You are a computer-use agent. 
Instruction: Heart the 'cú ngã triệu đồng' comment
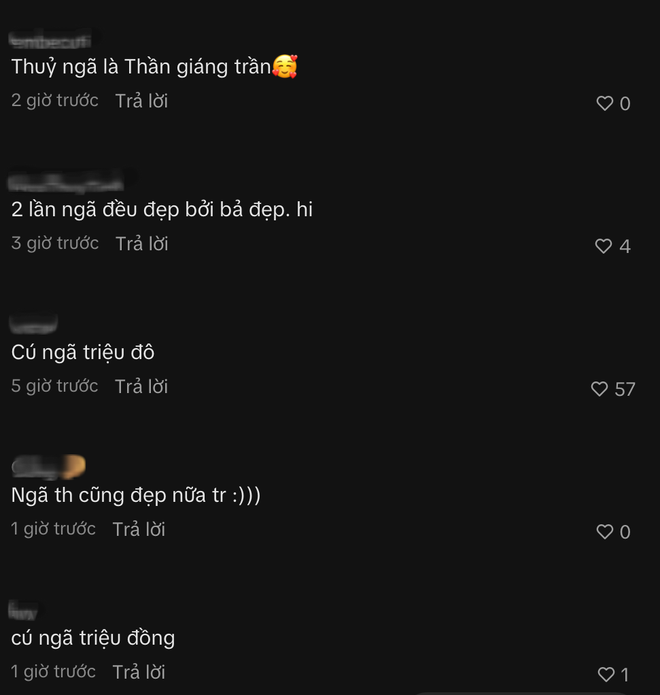[x=606, y=675]
